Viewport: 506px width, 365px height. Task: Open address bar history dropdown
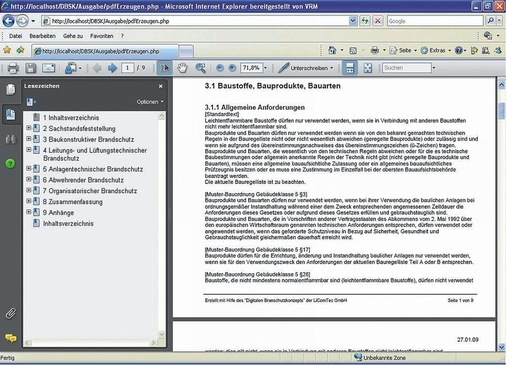[353, 21]
